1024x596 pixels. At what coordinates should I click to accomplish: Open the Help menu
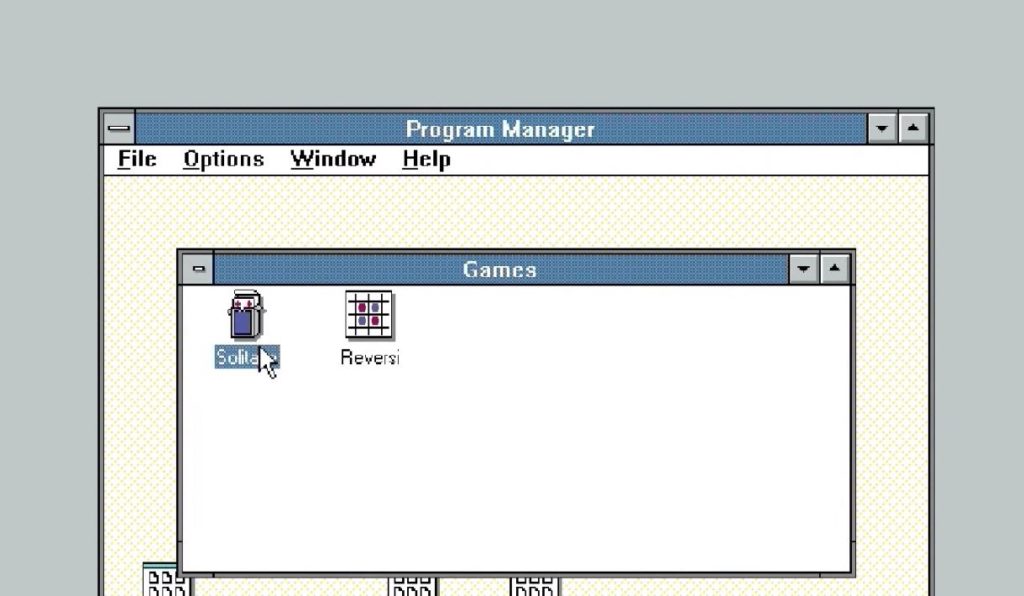pyautogui.click(x=426, y=159)
